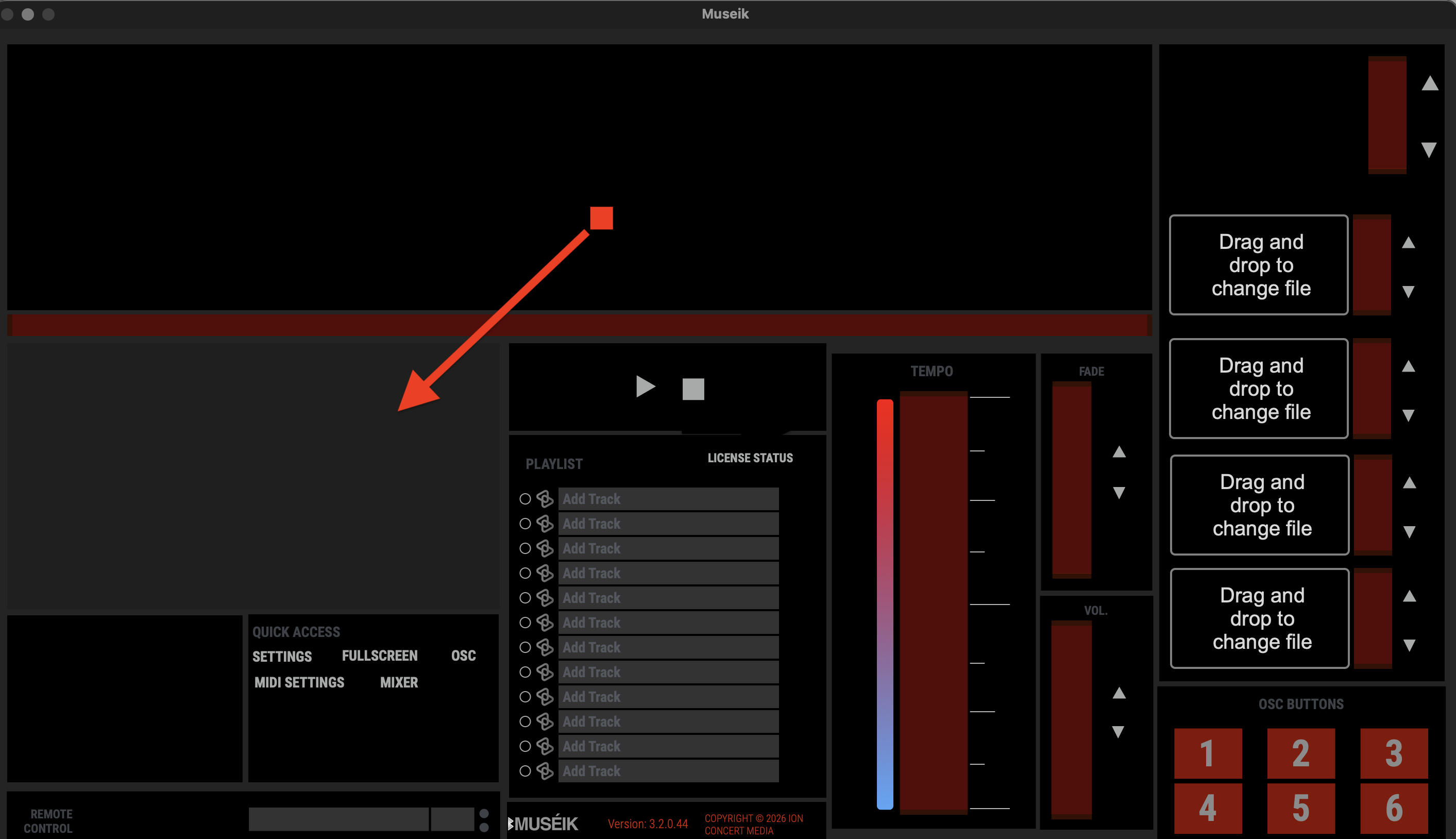Raise FADE using its up arrow
Screen dimensions: 1456x839
[1119, 452]
